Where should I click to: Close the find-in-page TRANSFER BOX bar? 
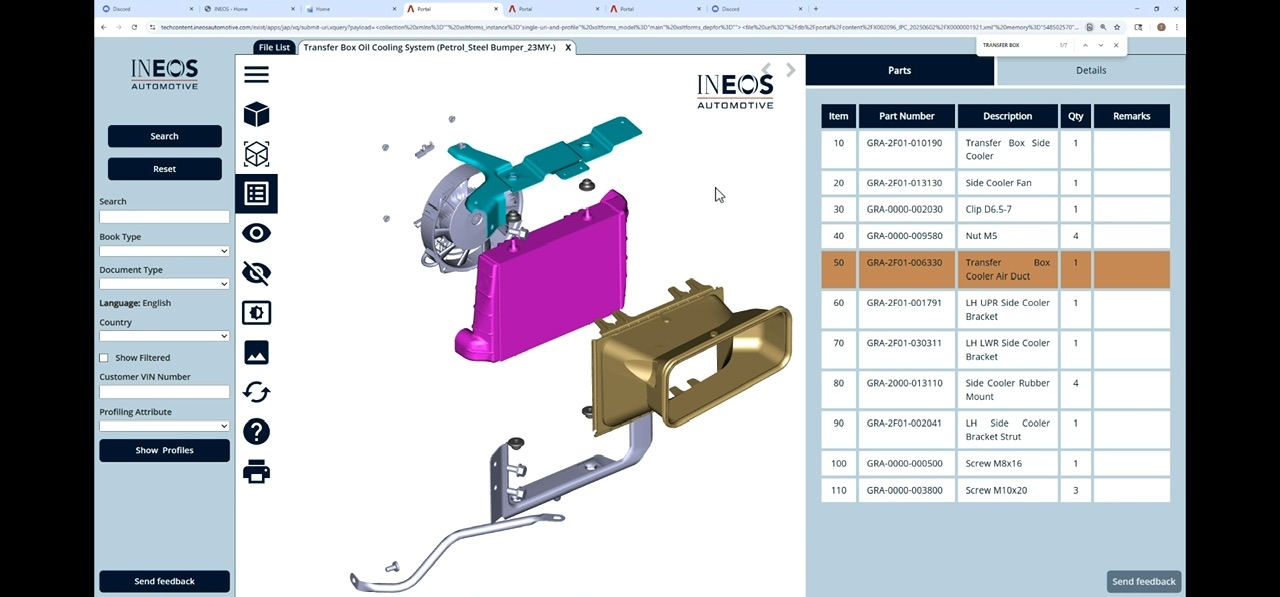[x=1116, y=45]
